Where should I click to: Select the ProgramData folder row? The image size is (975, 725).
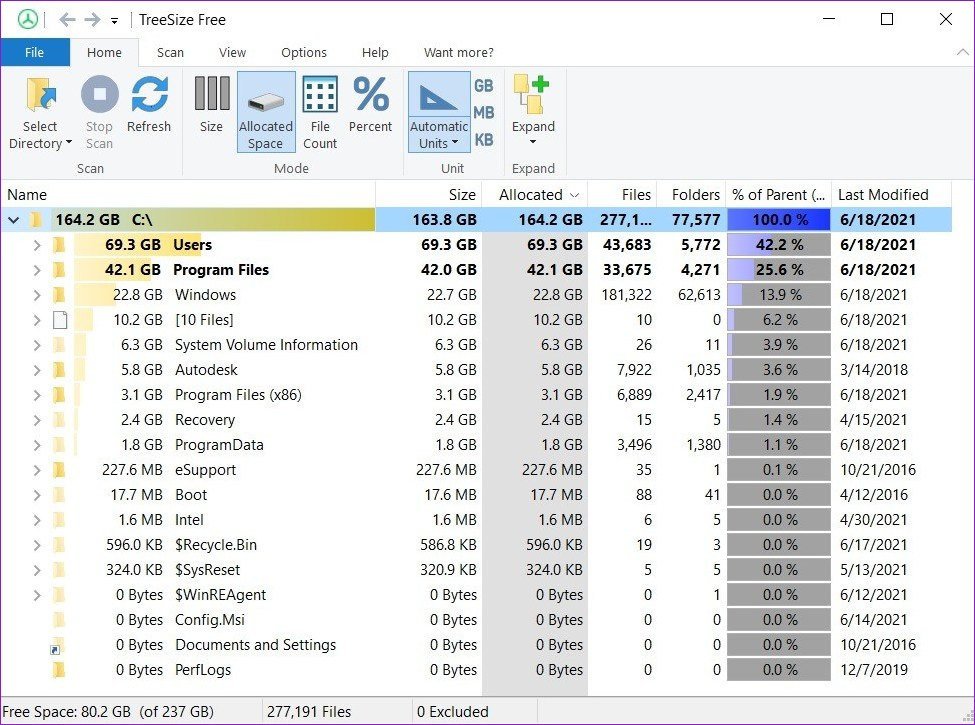click(476, 445)
